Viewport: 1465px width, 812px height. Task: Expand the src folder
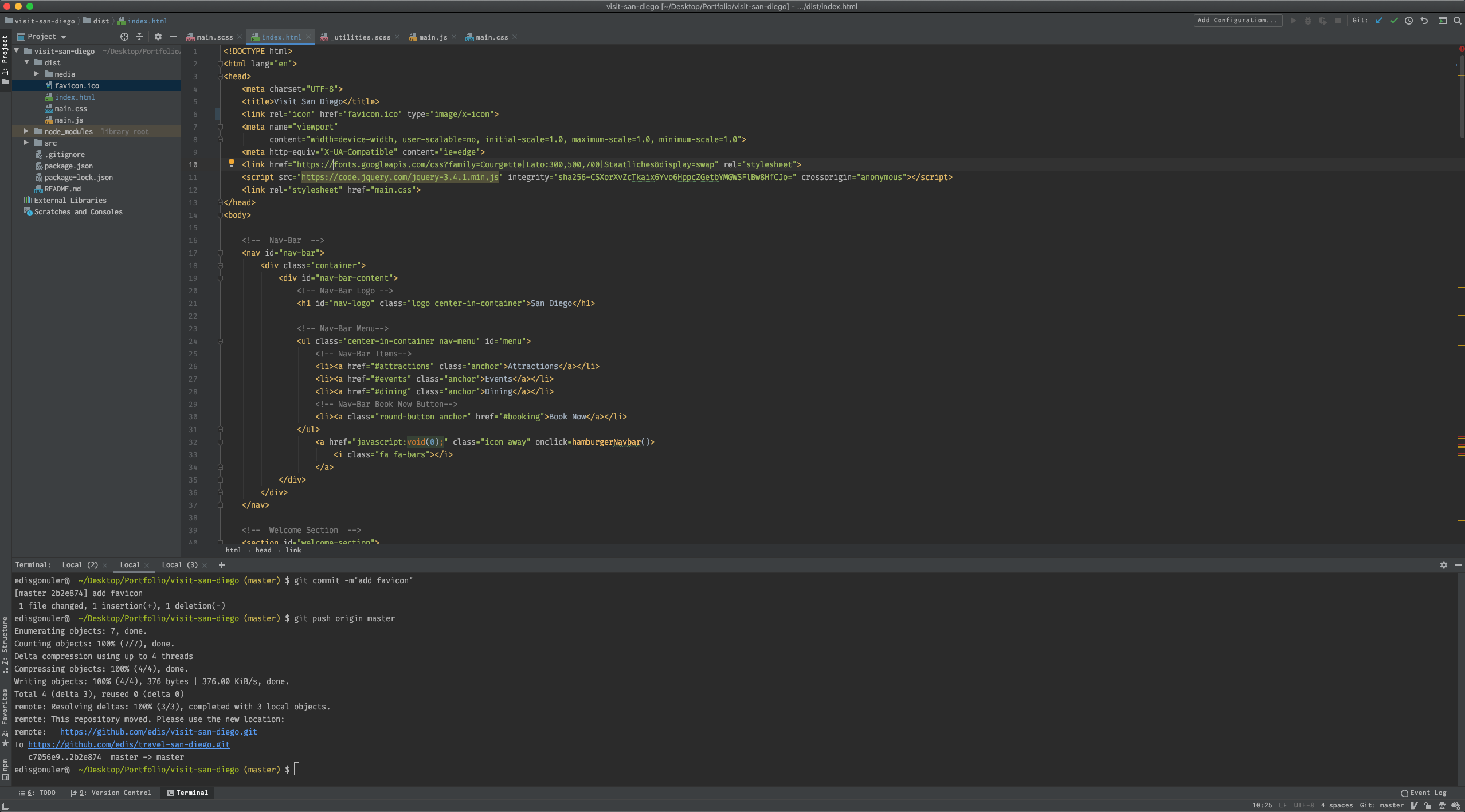[x=26, y=143]
